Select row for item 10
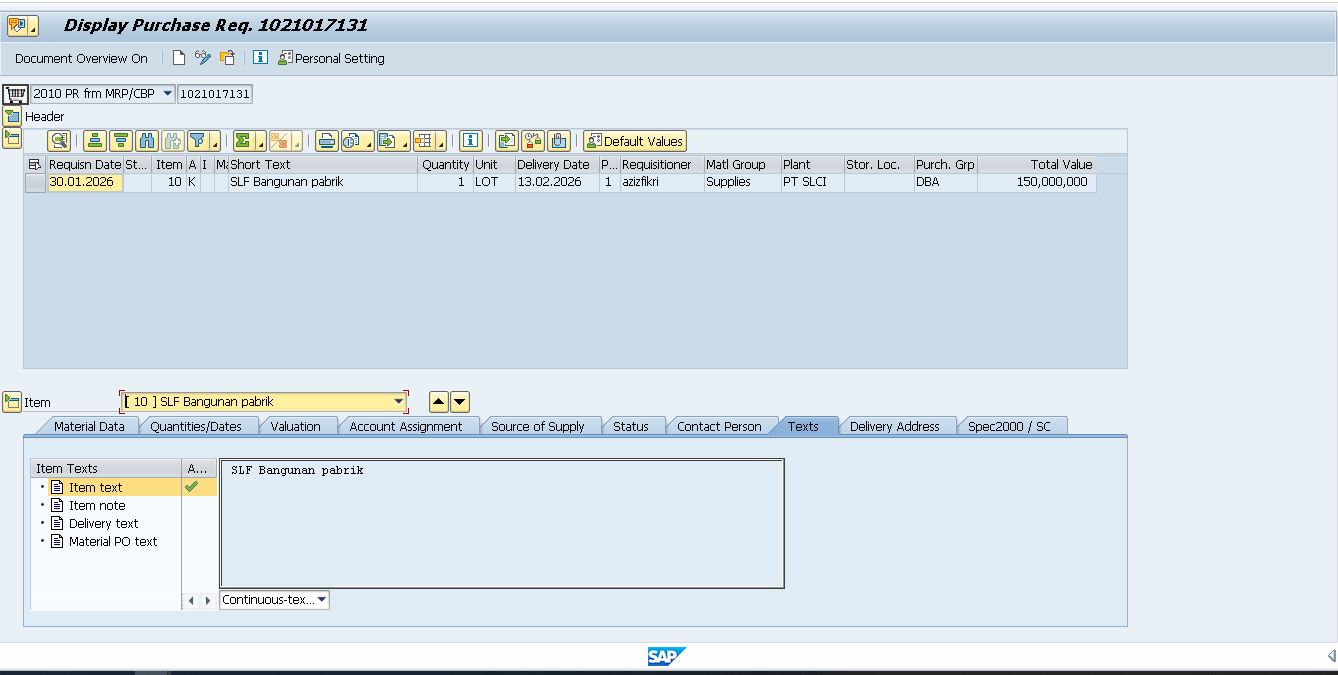Screen dimensions: 1338x675 pos(35,183)
